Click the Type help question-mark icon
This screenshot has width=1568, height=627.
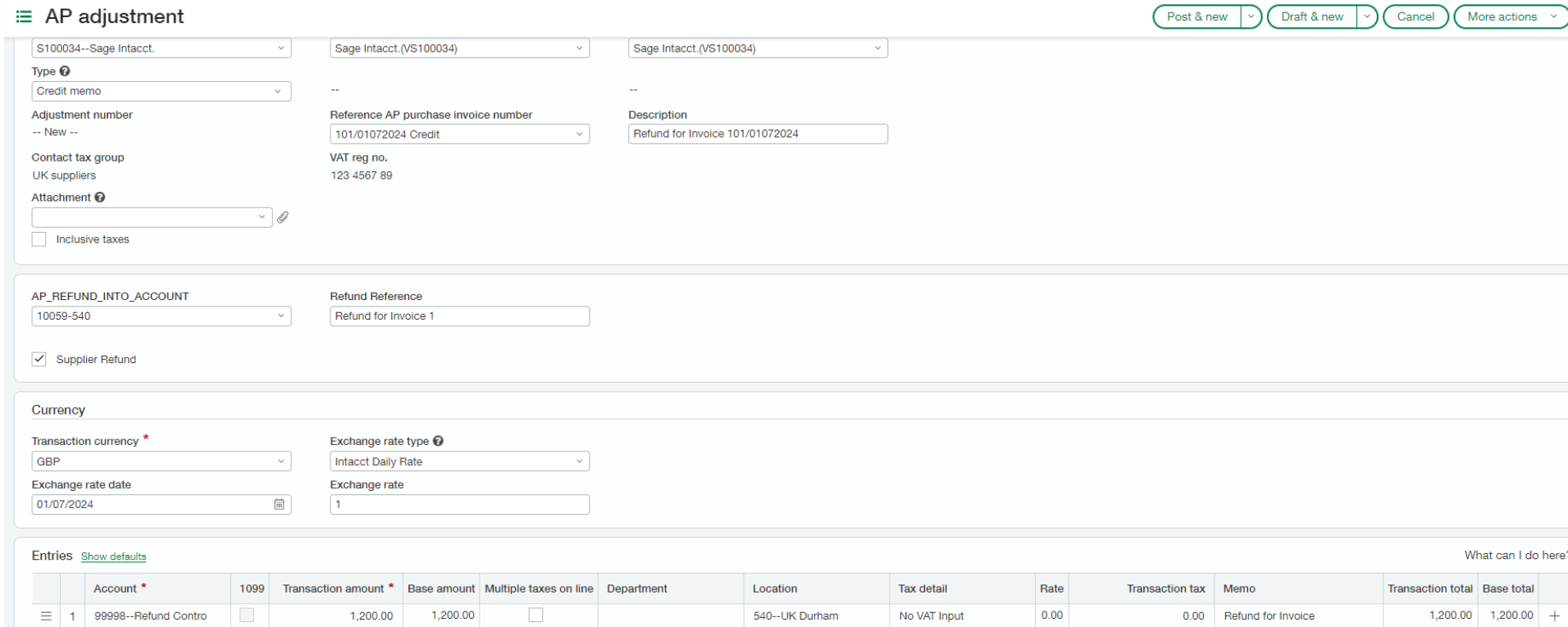pyautogui.click(x=65, y=71)
